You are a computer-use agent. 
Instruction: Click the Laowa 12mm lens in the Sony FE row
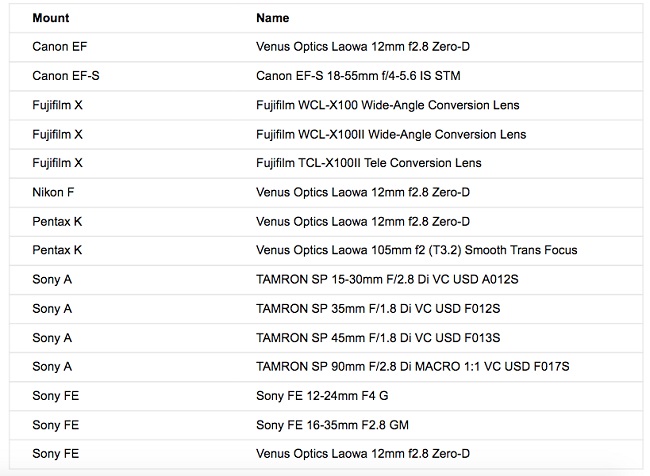363,454
